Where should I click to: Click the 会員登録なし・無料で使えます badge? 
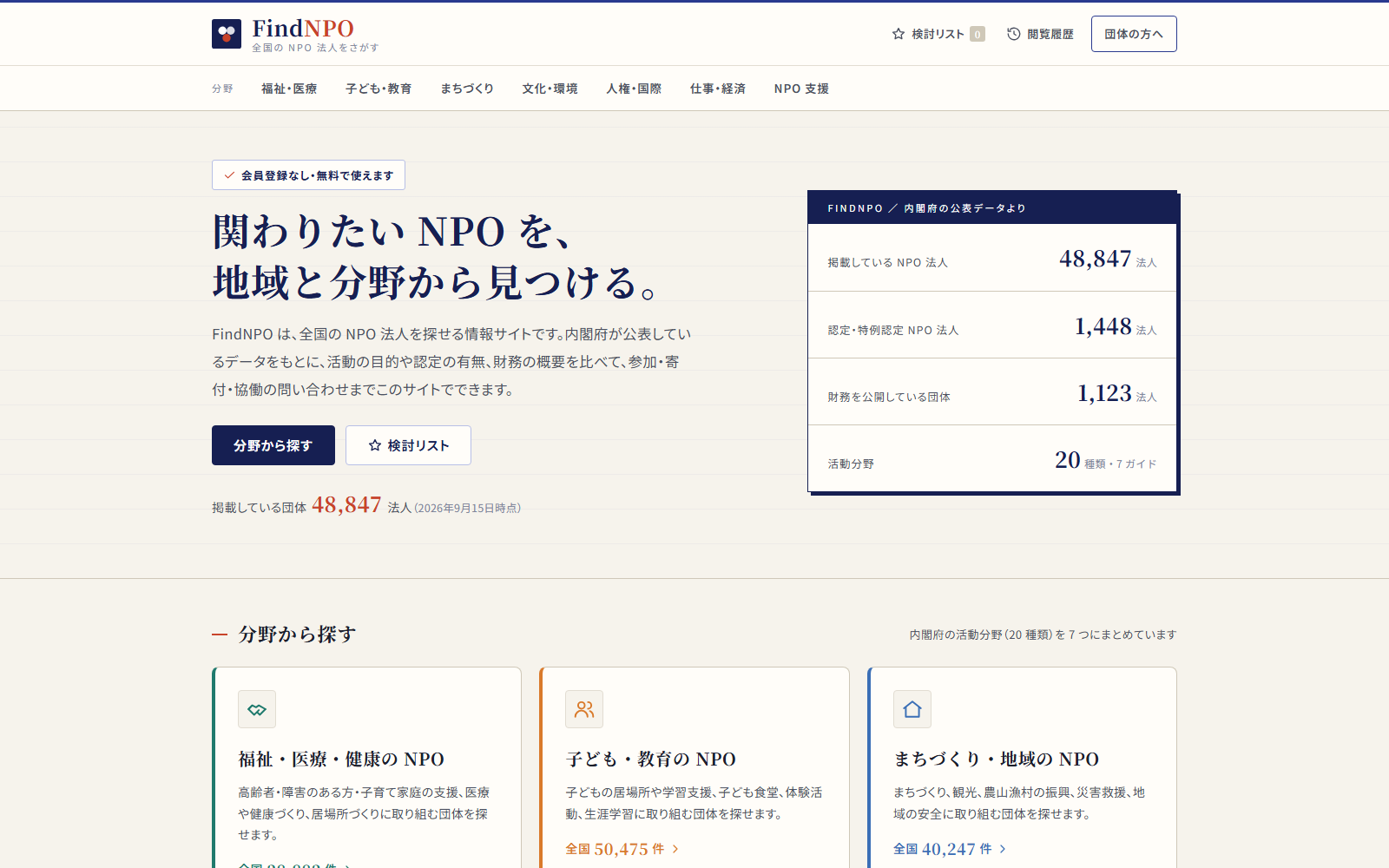coord(308,175)
